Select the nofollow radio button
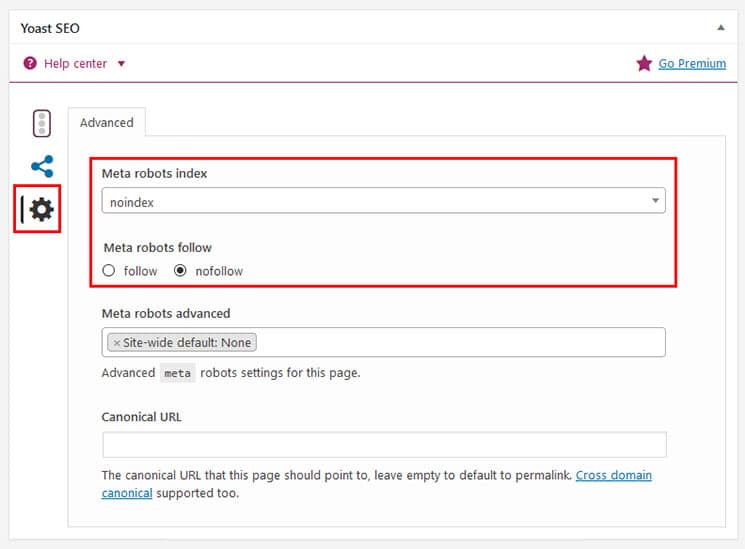This screenshot has width=745, height=549. 180,270
